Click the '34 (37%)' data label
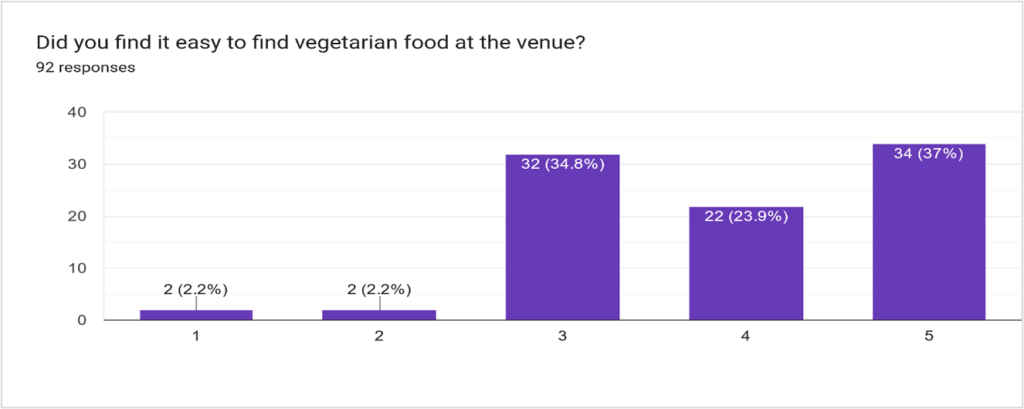Screen dimensions: 1024x409 [929, 153]
